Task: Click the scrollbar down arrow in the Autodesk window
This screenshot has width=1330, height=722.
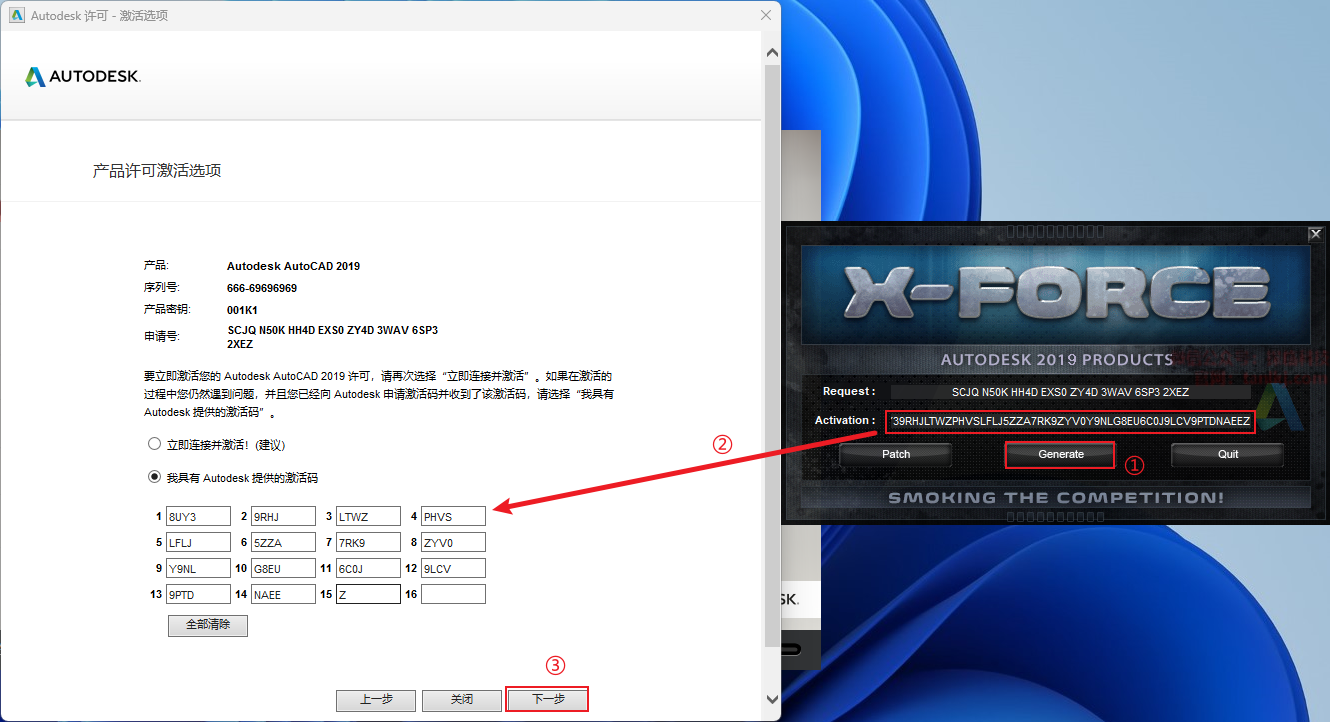Action: click(771, 699)
